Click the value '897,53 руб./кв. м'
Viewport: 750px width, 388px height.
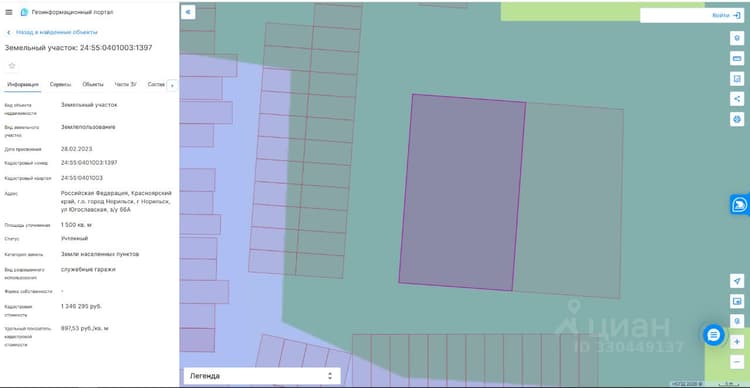click(x=85, y=329)
